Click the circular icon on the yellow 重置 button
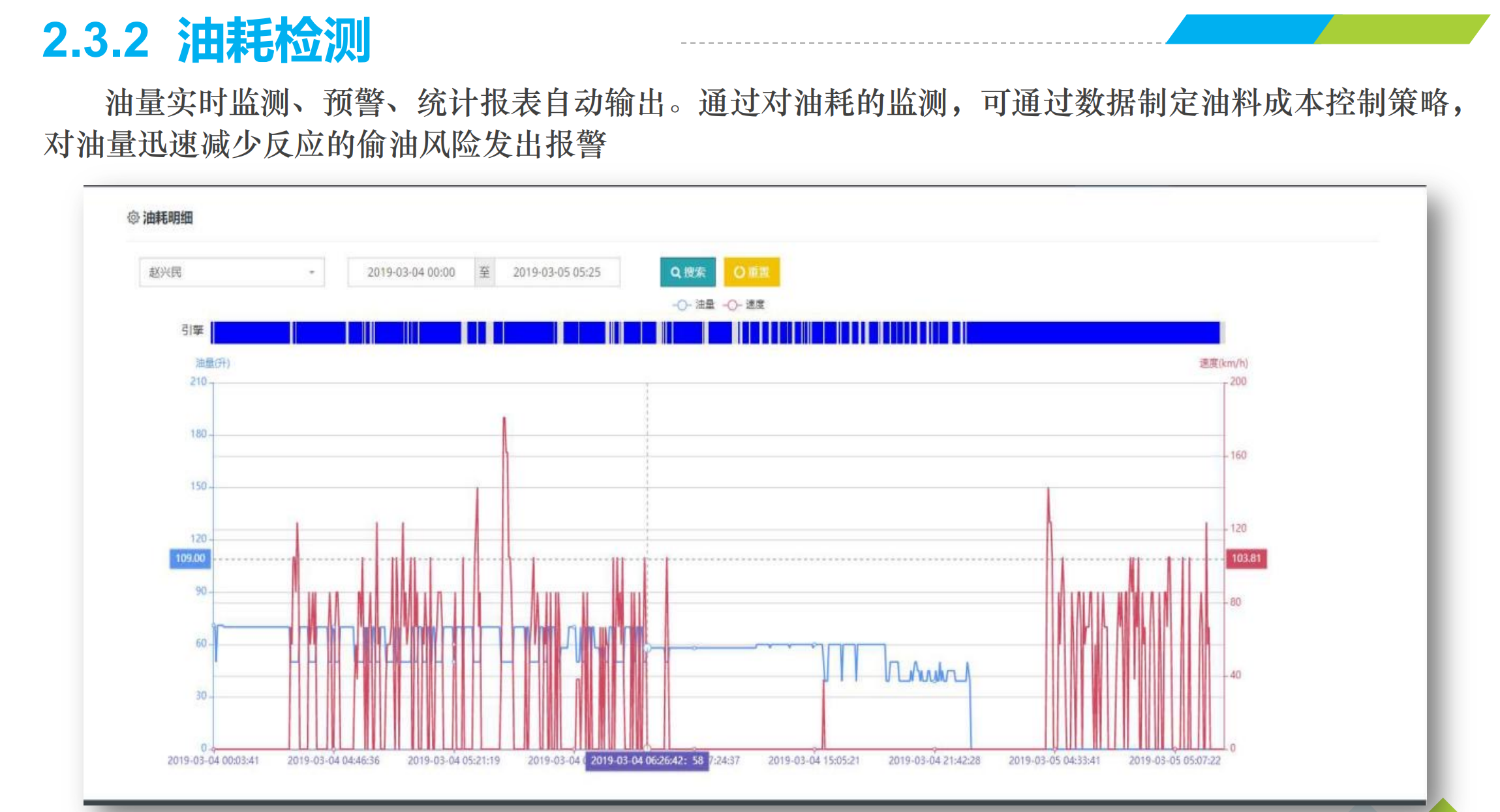This screenshot has height=812, width=1500. click(739, 272)
